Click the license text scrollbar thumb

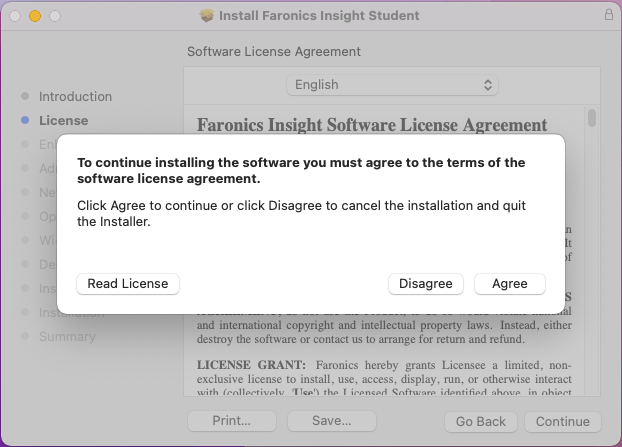coord(592,119)
